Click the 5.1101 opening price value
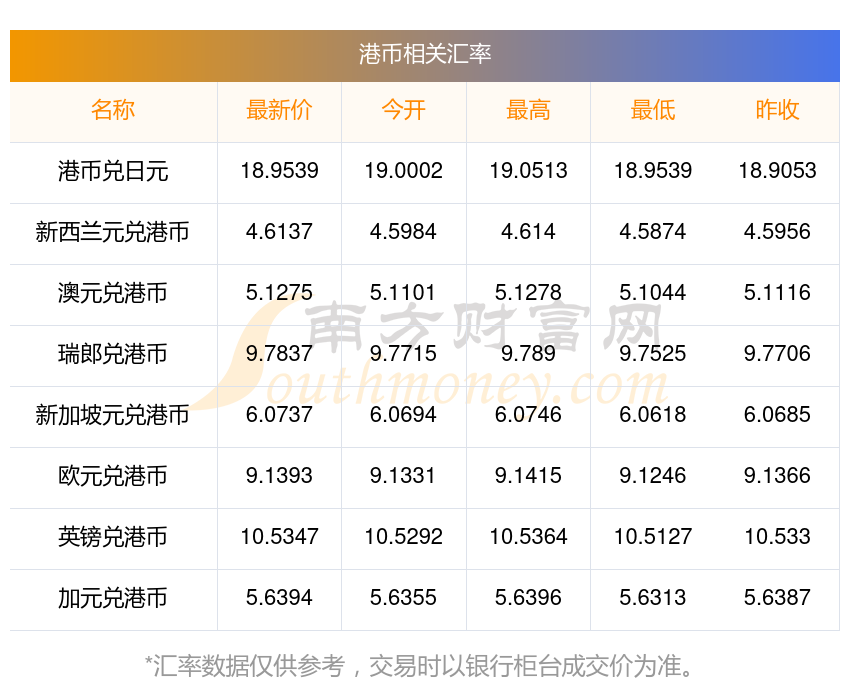The width and height of the screenshot is (850, 698). [x=402, y=293]
